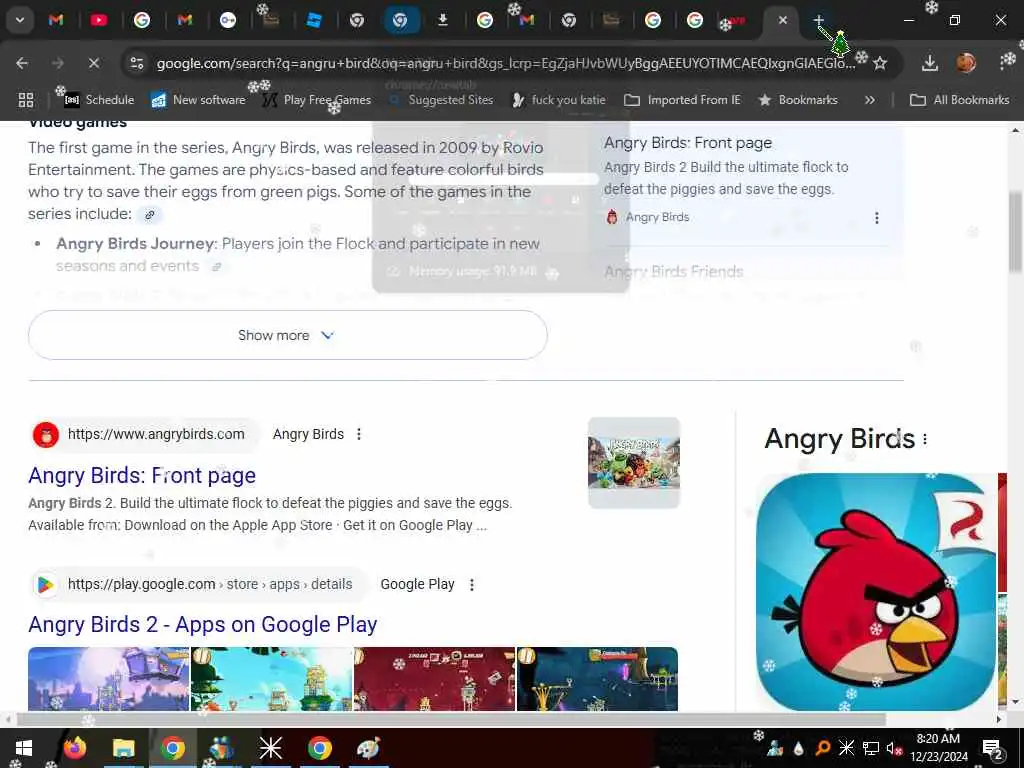Image resolution: width=1024 pixels, height=768 pixels.
Task: Click the page vertical scrollbar
Action: [1015, 231]
